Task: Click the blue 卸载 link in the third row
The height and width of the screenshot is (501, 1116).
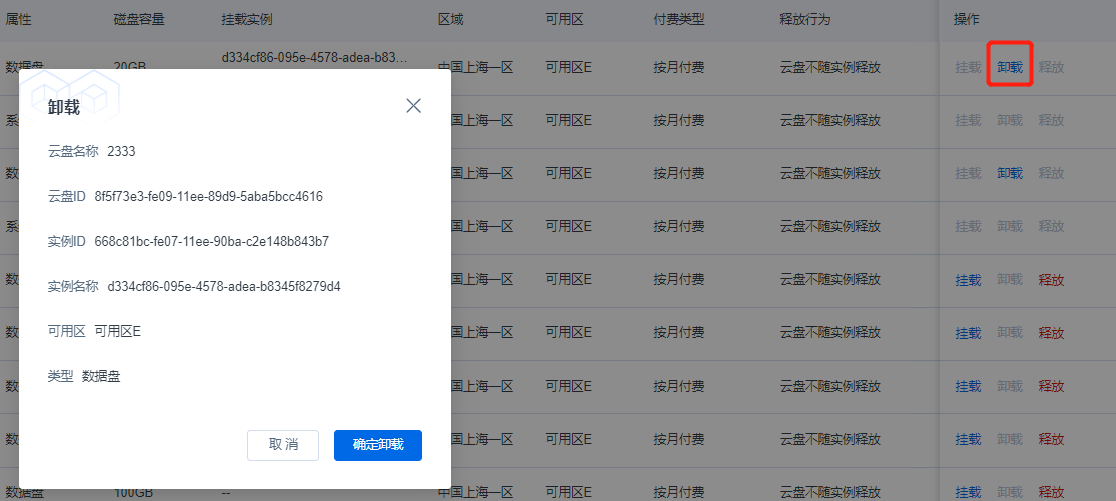Action: click(1010, 174)
